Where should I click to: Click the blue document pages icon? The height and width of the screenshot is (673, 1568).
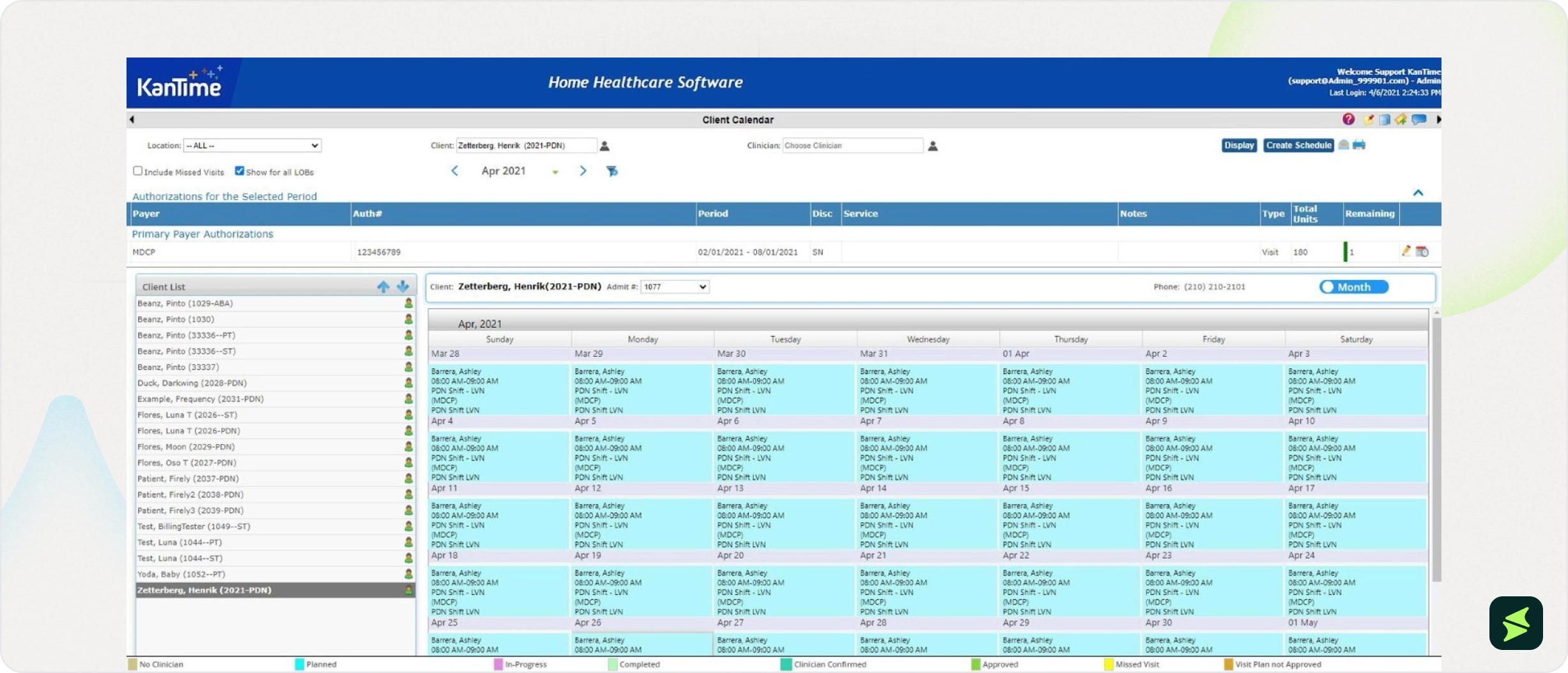point(1385,120)
